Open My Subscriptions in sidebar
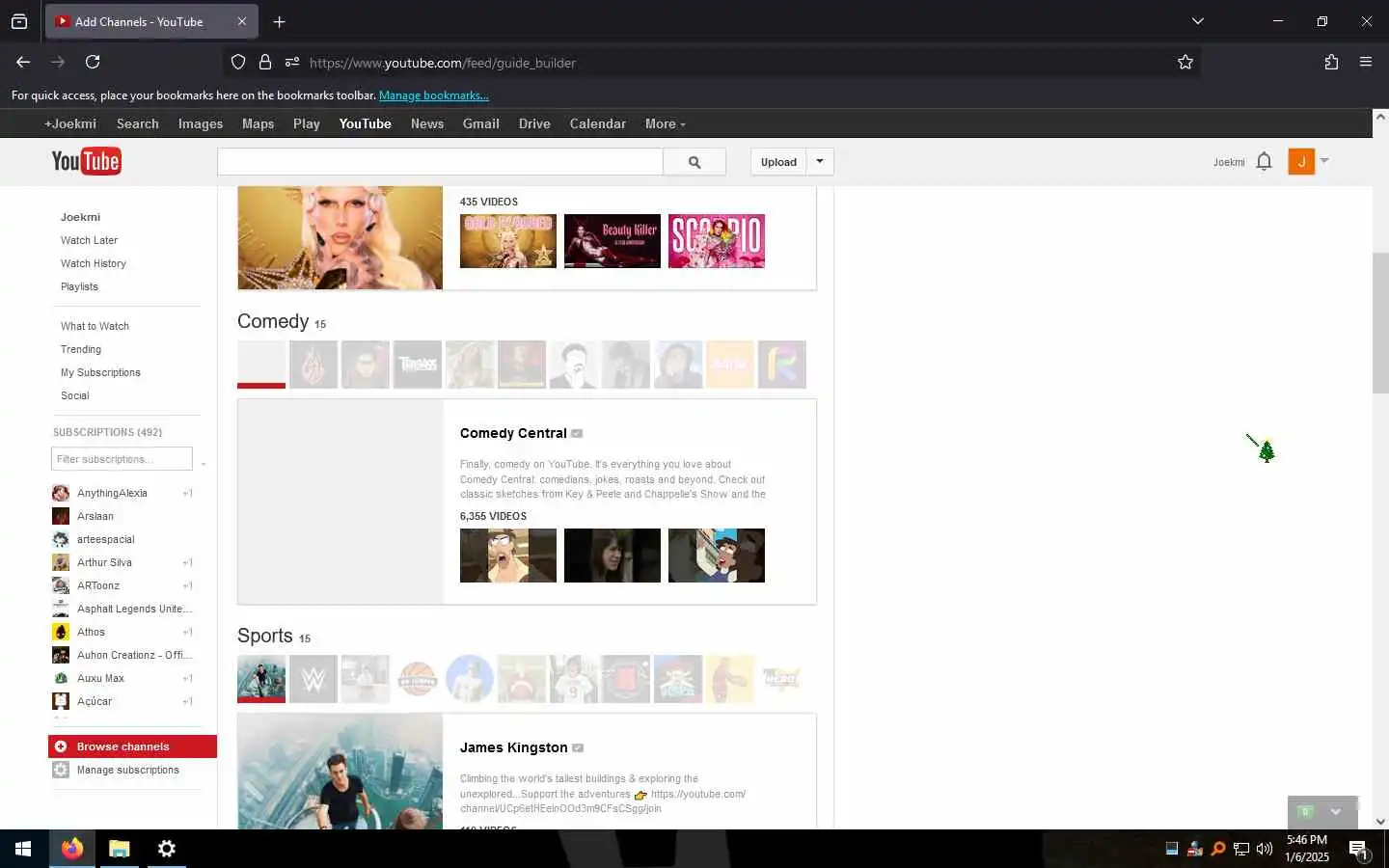1389x868 pixels. click(x=100, y=372)
